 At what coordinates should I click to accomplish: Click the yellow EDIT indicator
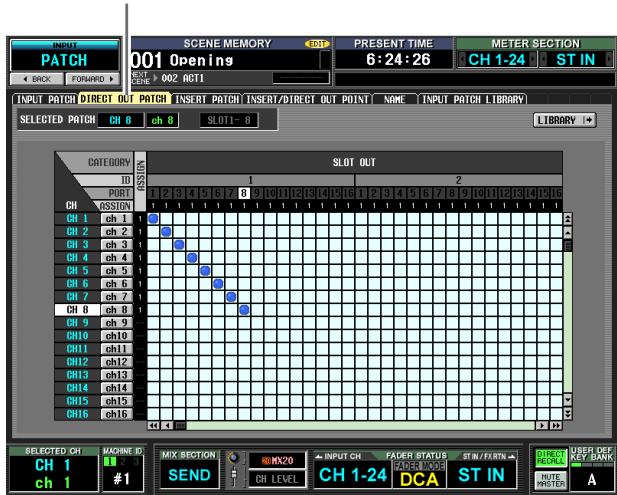pyautogui.click(x=317, y=44)
